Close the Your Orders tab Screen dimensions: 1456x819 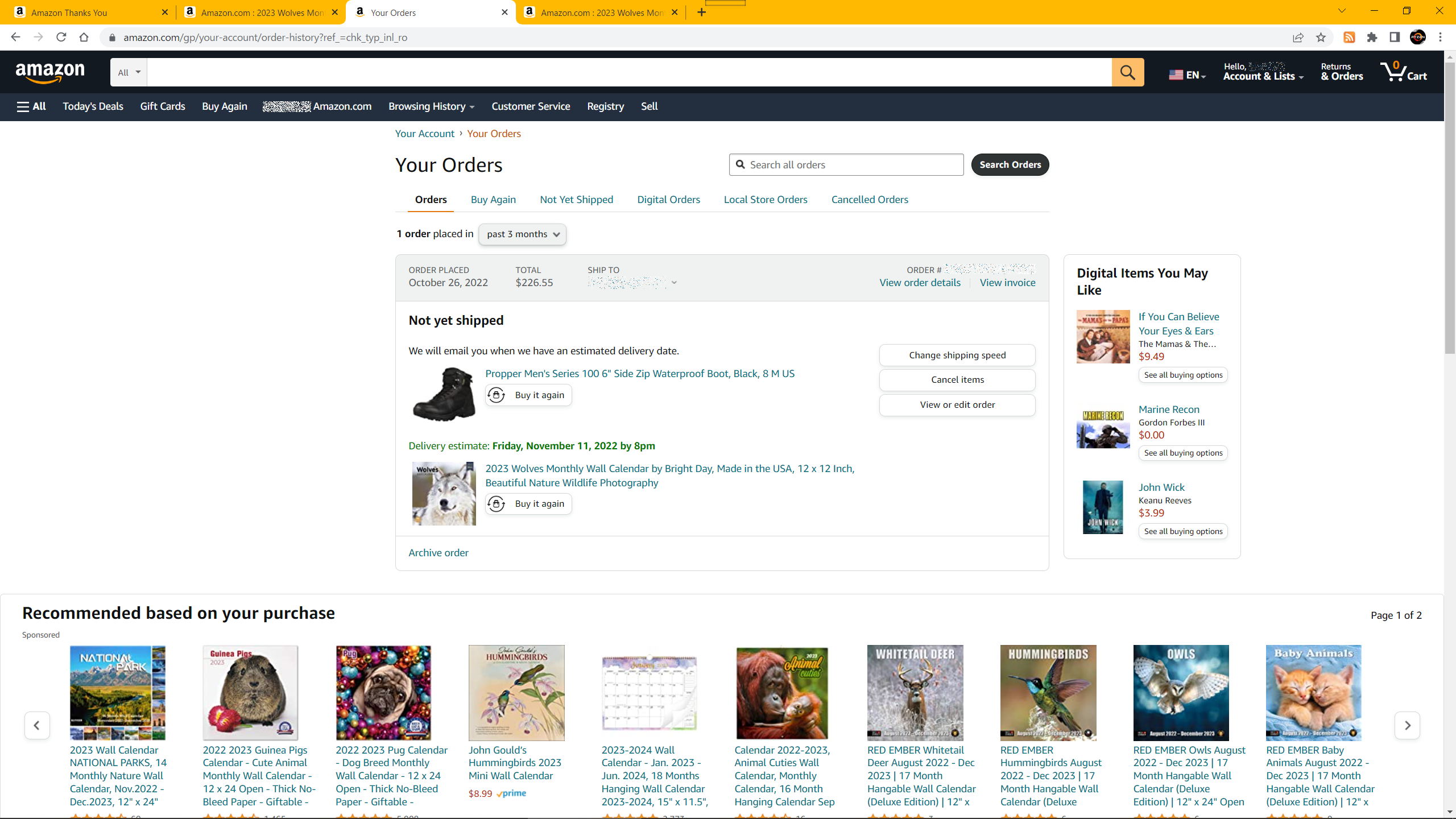point(504,13)
